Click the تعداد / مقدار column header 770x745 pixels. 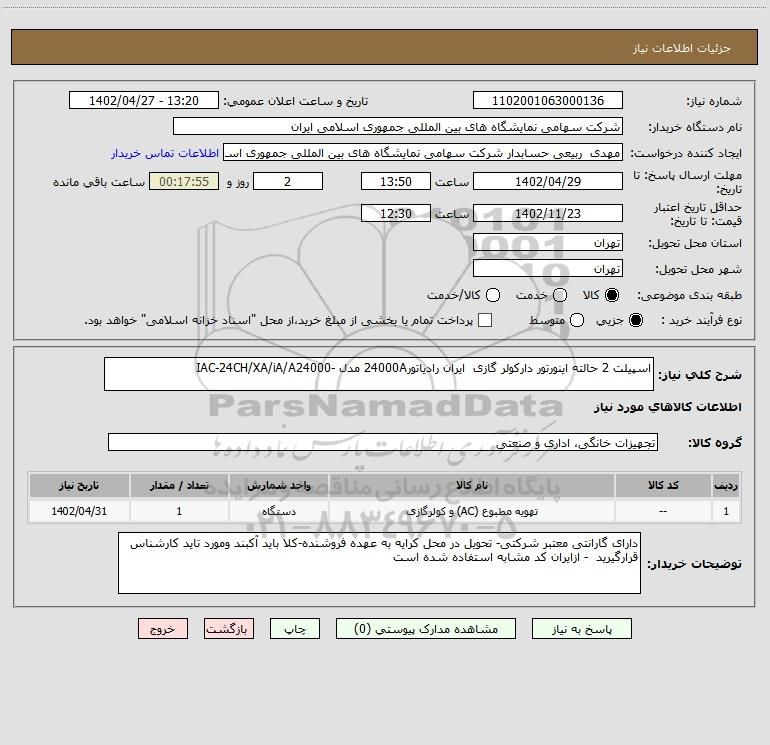point(179,485)
